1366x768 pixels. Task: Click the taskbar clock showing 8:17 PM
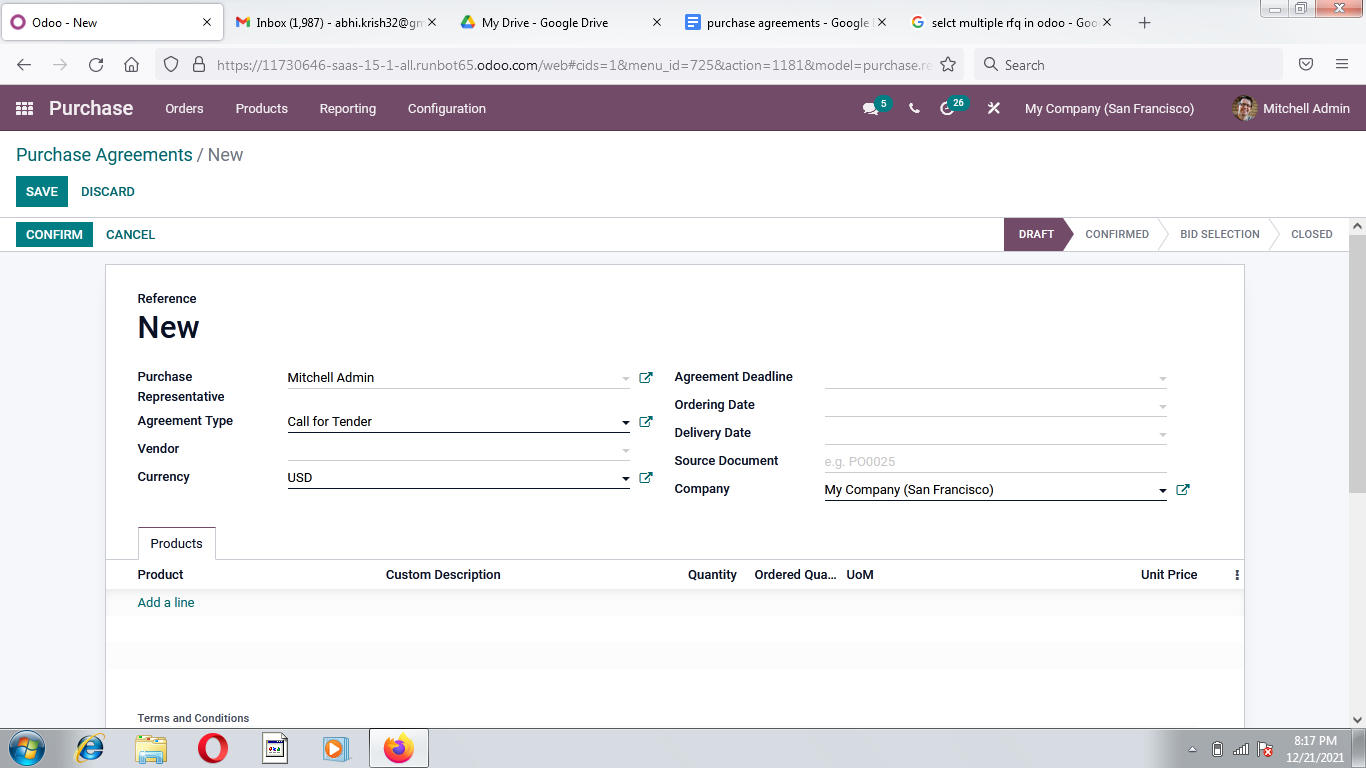tap(1315, 749)
